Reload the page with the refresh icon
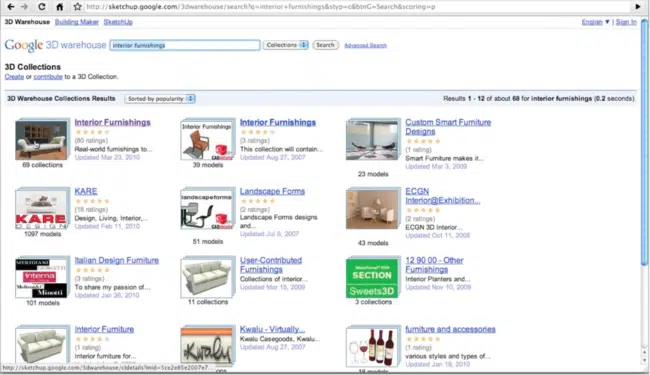The width and height of the screenshot is (650, 375). (x=41, y=7)
